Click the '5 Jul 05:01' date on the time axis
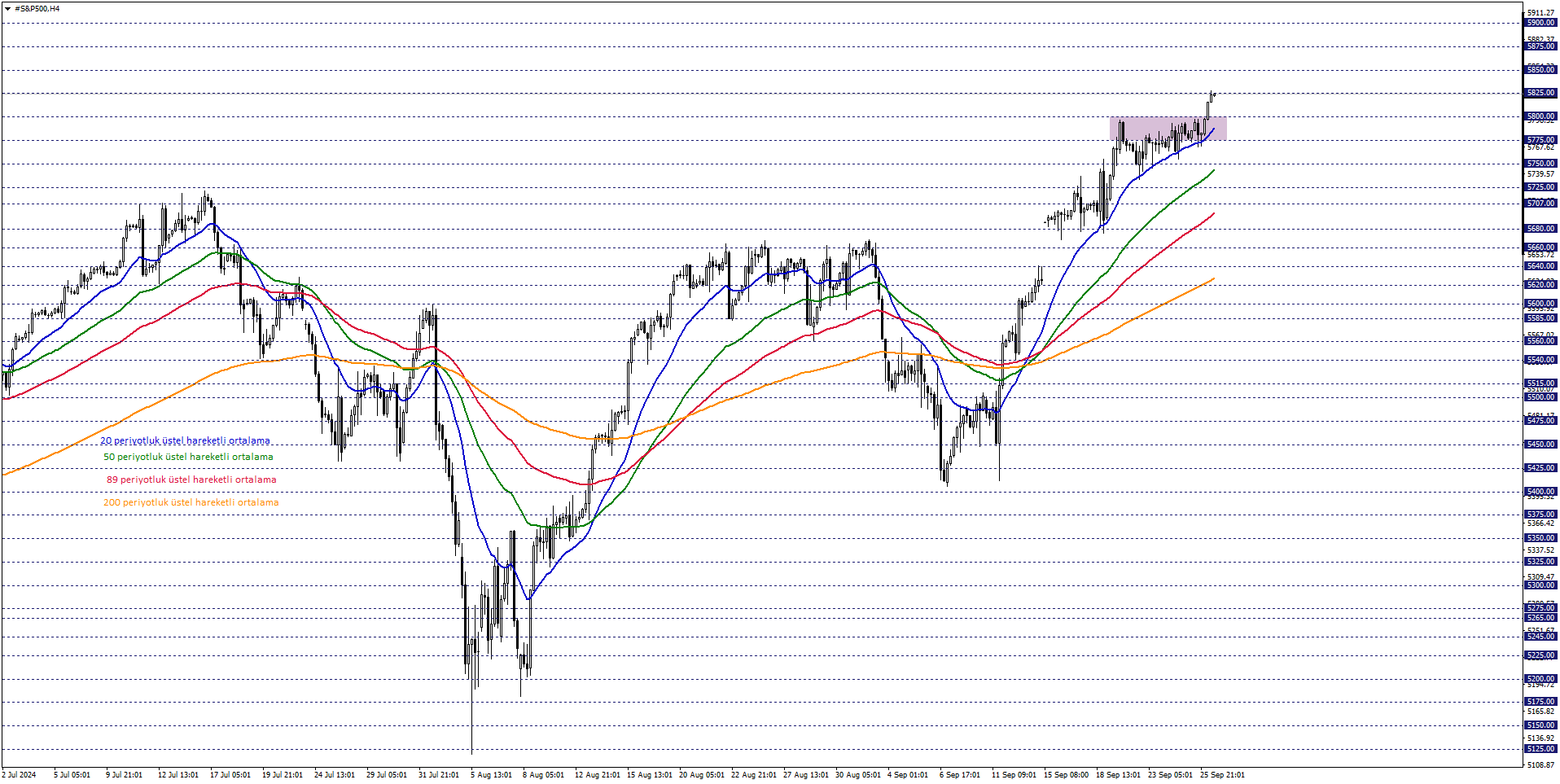1560x784 pixels. (72, 775)
